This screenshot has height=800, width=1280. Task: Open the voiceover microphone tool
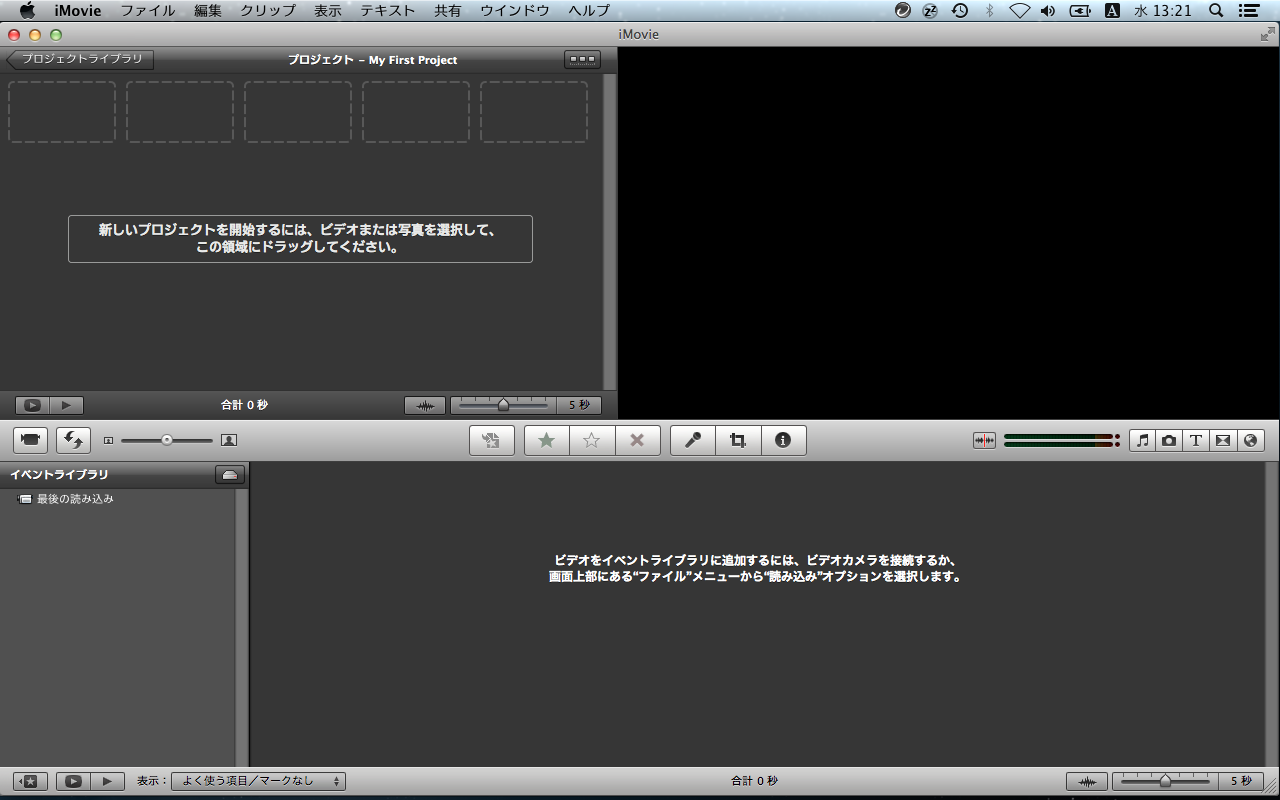click(x=693, y=440)
